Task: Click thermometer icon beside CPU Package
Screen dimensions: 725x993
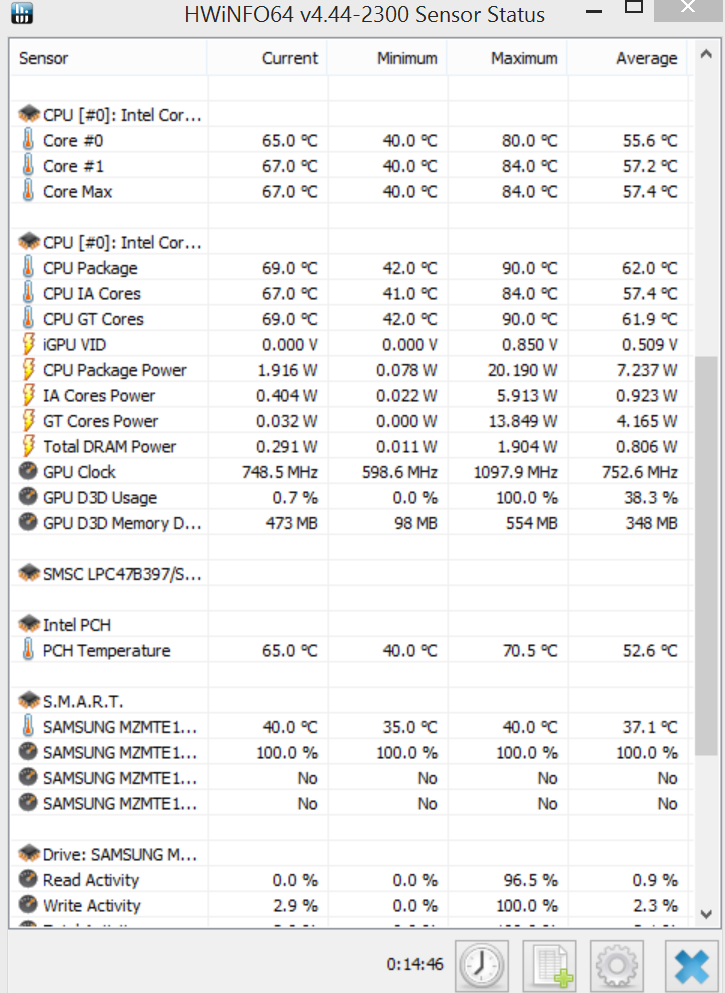Action: [28, 268]
